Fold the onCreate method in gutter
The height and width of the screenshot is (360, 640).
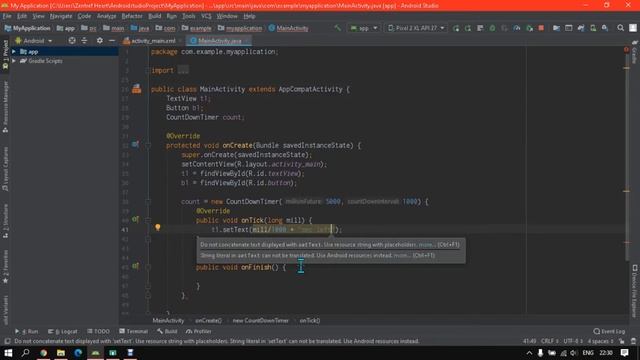click(x=148, y=145)
